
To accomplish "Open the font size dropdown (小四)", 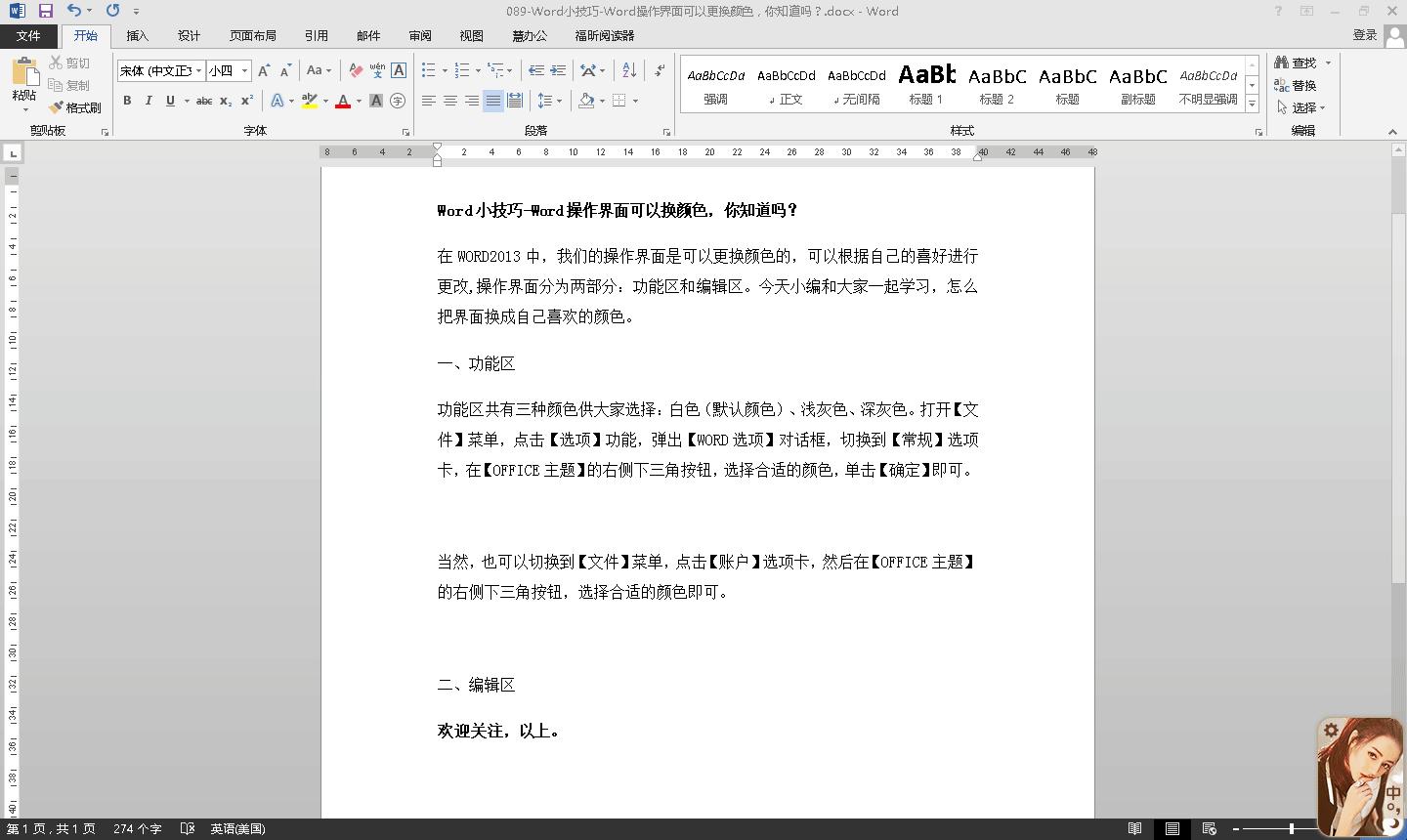I will pyautogui.click(x=244, y=70).
